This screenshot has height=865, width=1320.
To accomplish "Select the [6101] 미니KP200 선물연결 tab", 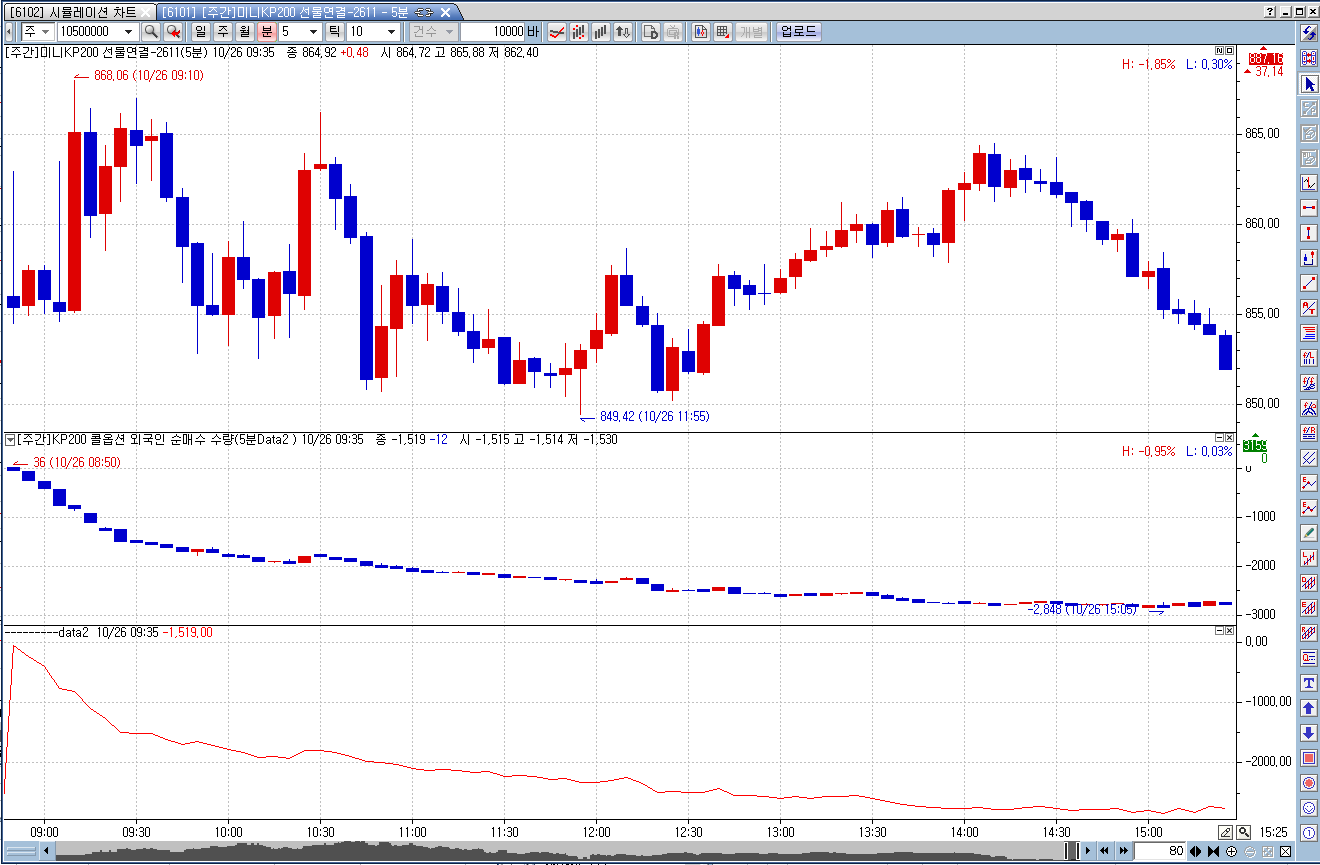I will (x=308, y=12).
